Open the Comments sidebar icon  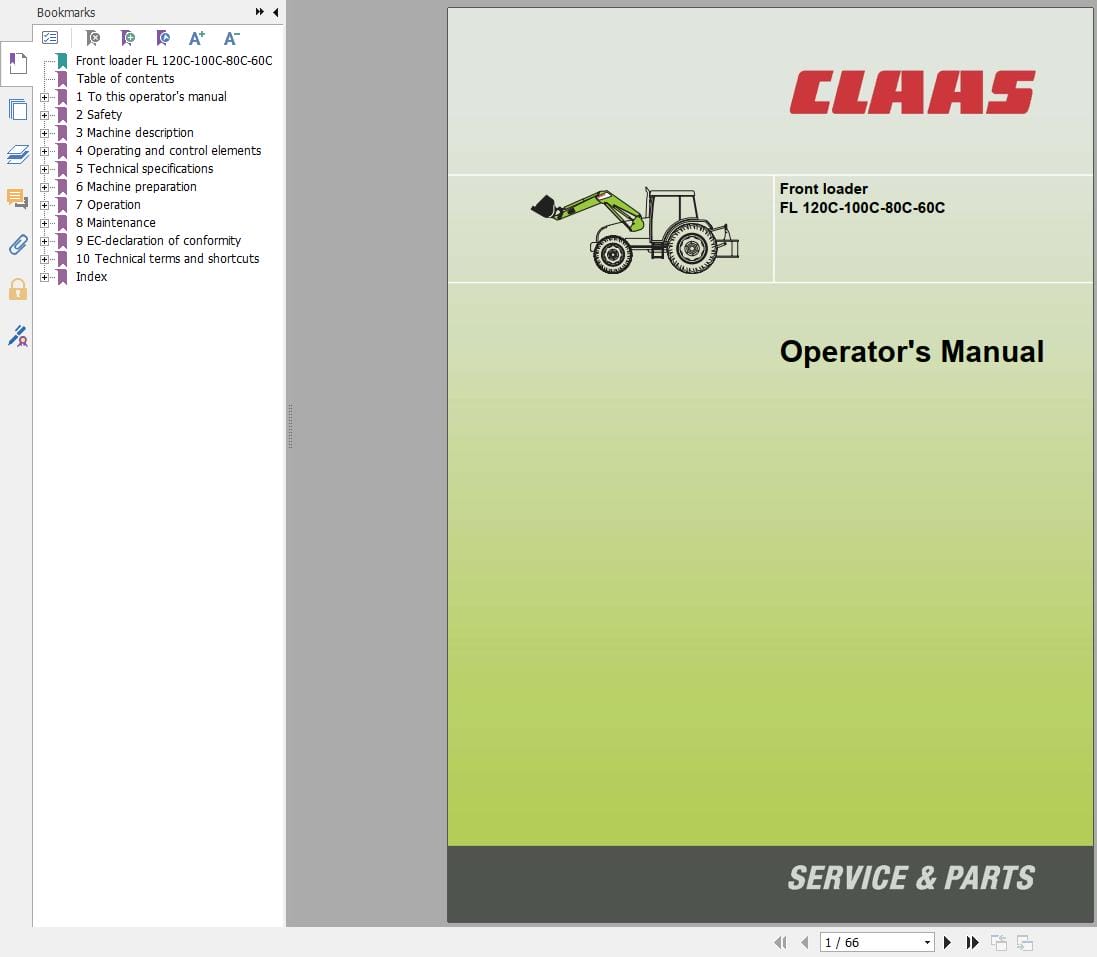pos(17,199)
